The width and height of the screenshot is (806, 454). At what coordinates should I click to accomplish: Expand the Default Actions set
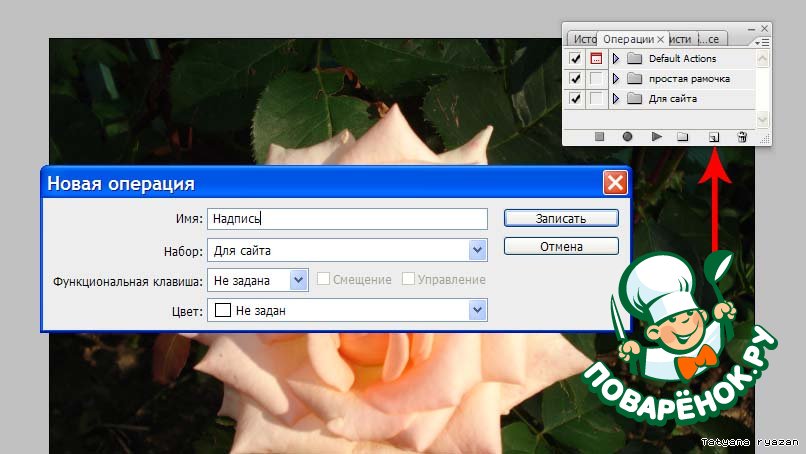point(616,59)
